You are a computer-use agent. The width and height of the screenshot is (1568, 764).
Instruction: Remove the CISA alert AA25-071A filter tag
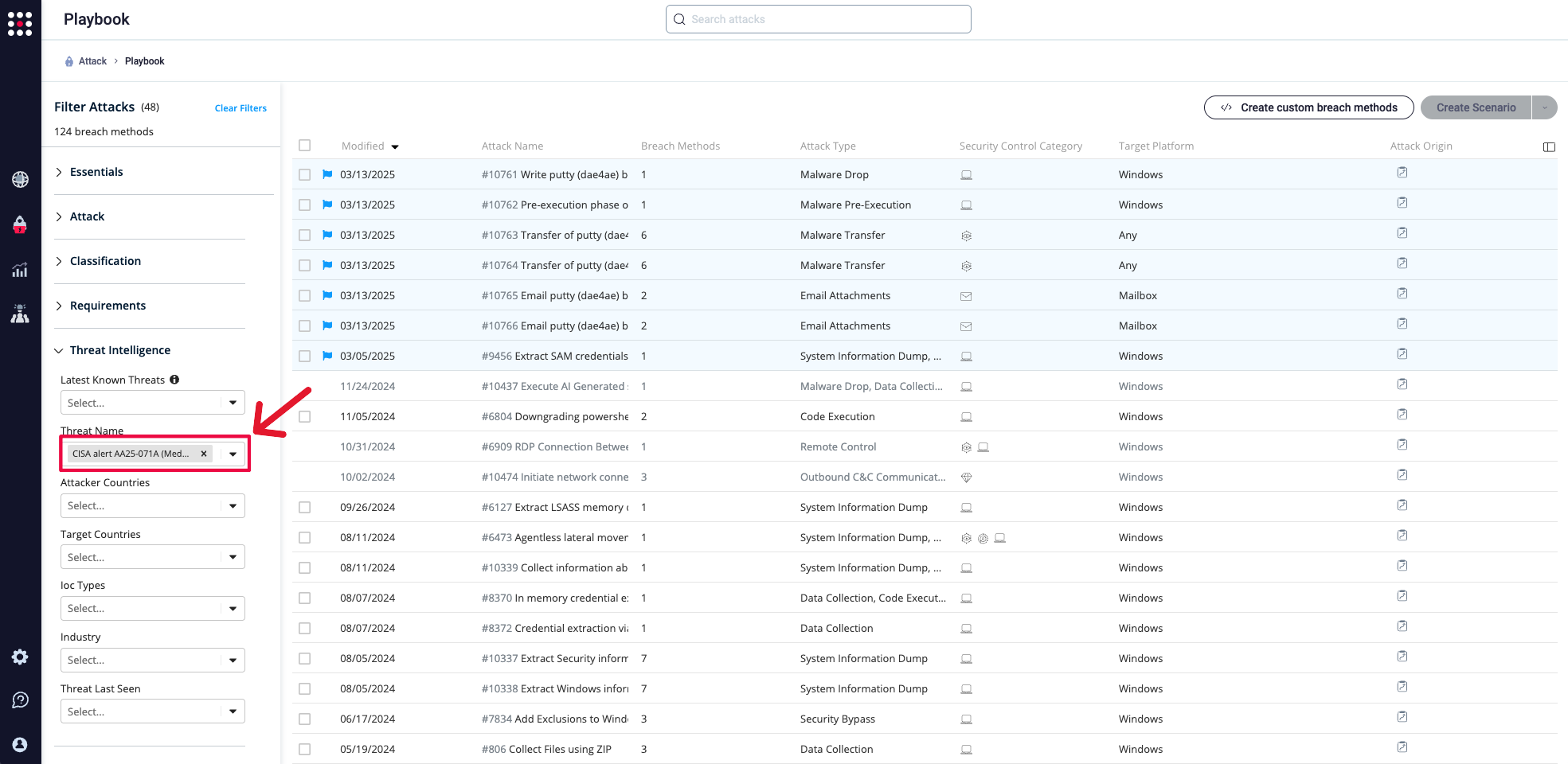click(204, 454)
